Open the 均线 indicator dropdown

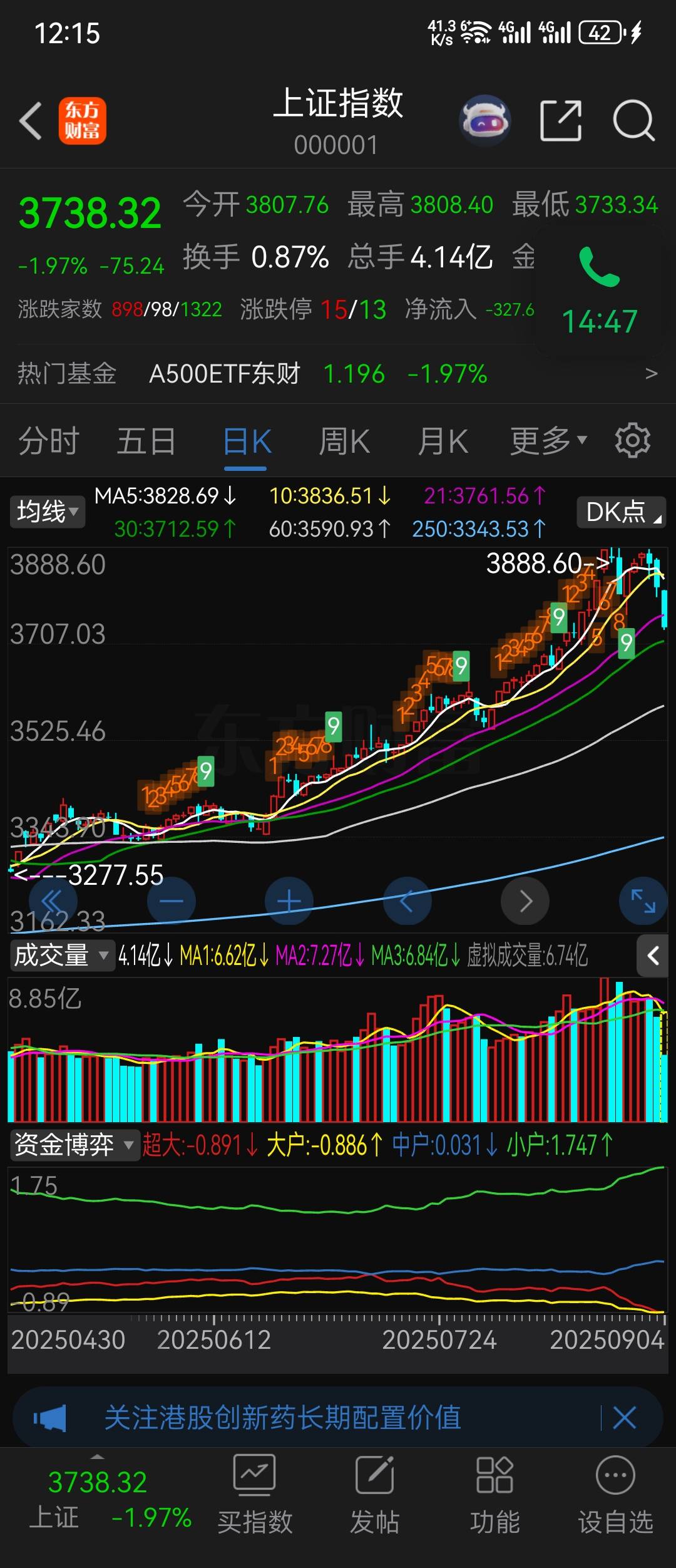(x=48, y=512)
